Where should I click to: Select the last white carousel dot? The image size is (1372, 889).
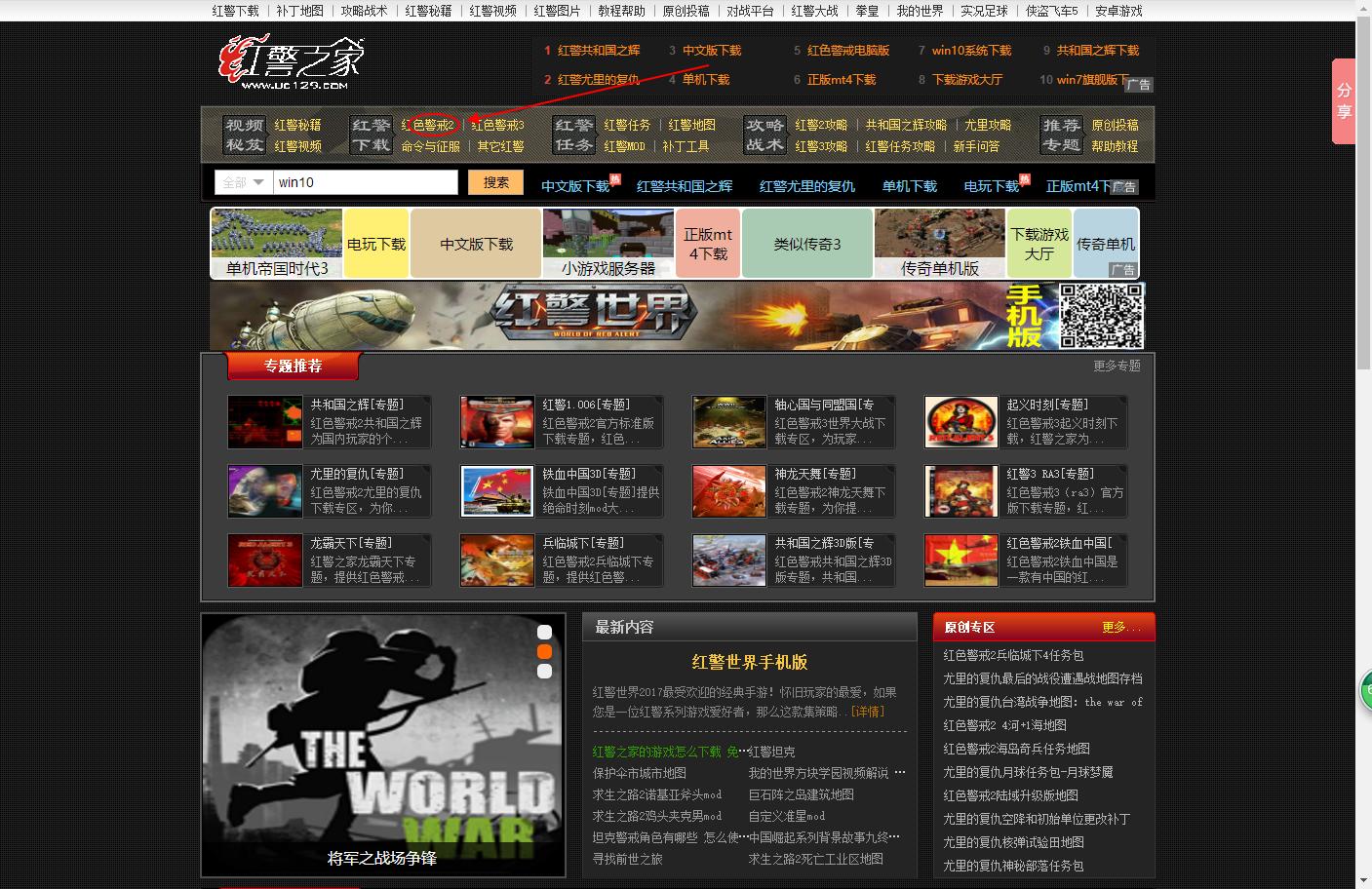coord(544,671)
